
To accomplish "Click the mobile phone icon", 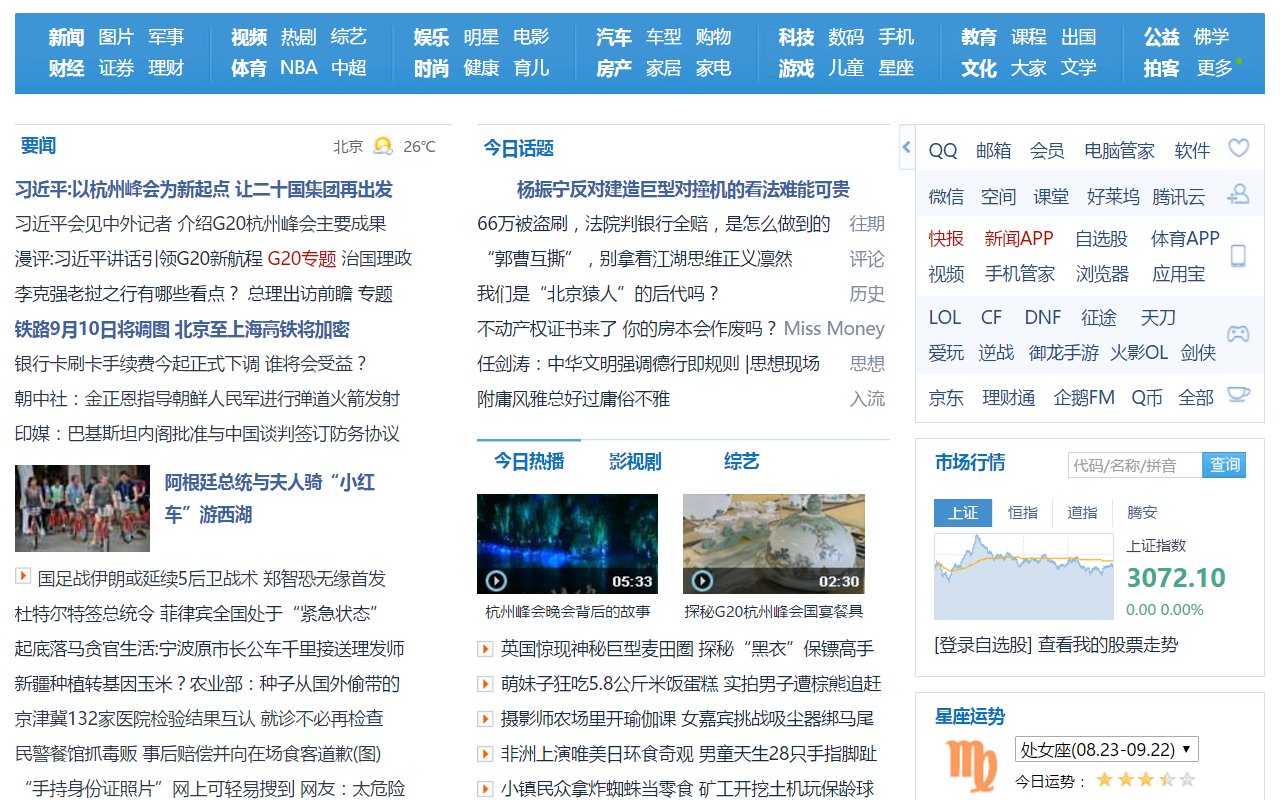I will tap(1238, 256).
